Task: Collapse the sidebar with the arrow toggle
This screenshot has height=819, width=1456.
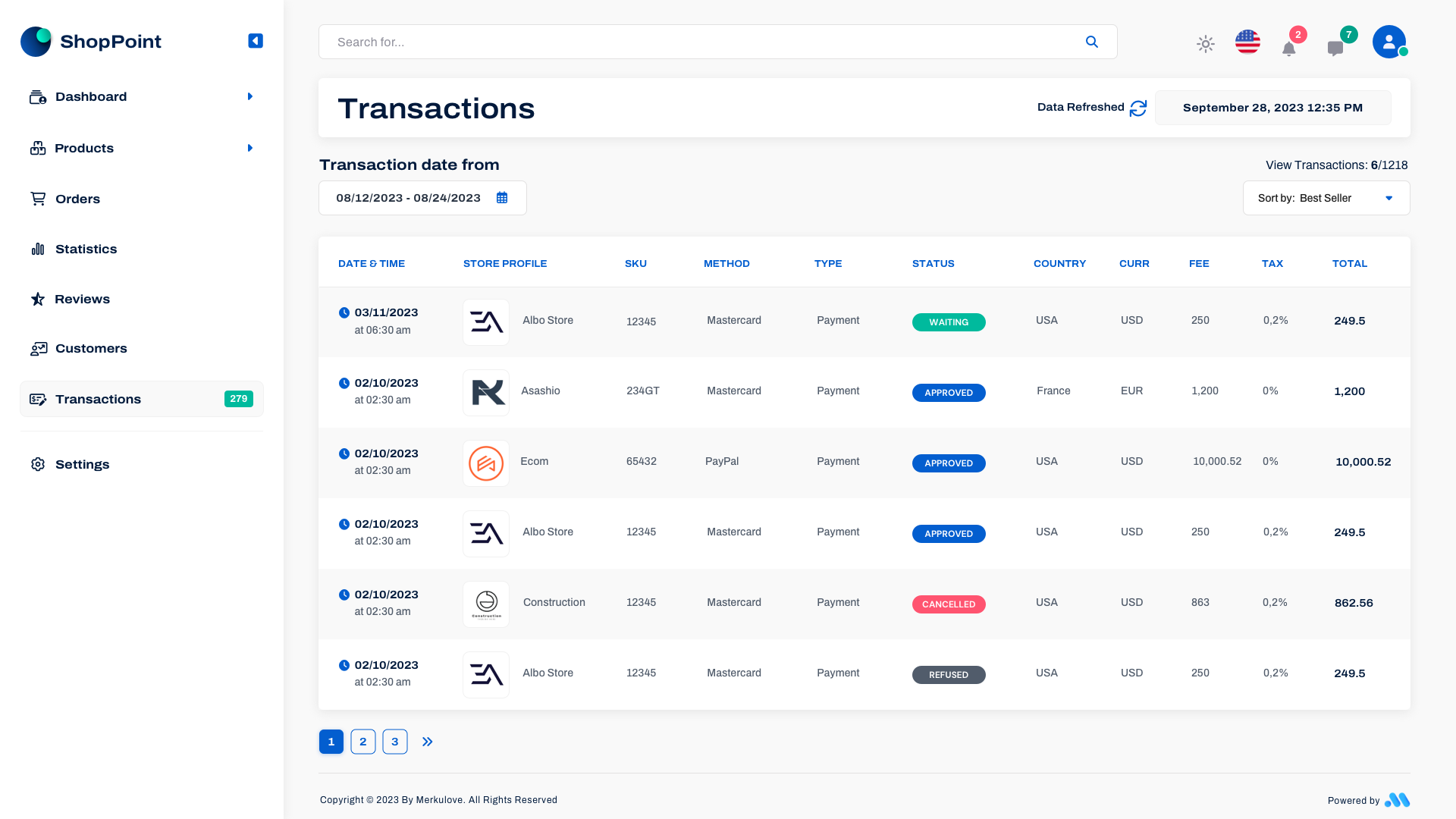Action: (x=255, y=41)
